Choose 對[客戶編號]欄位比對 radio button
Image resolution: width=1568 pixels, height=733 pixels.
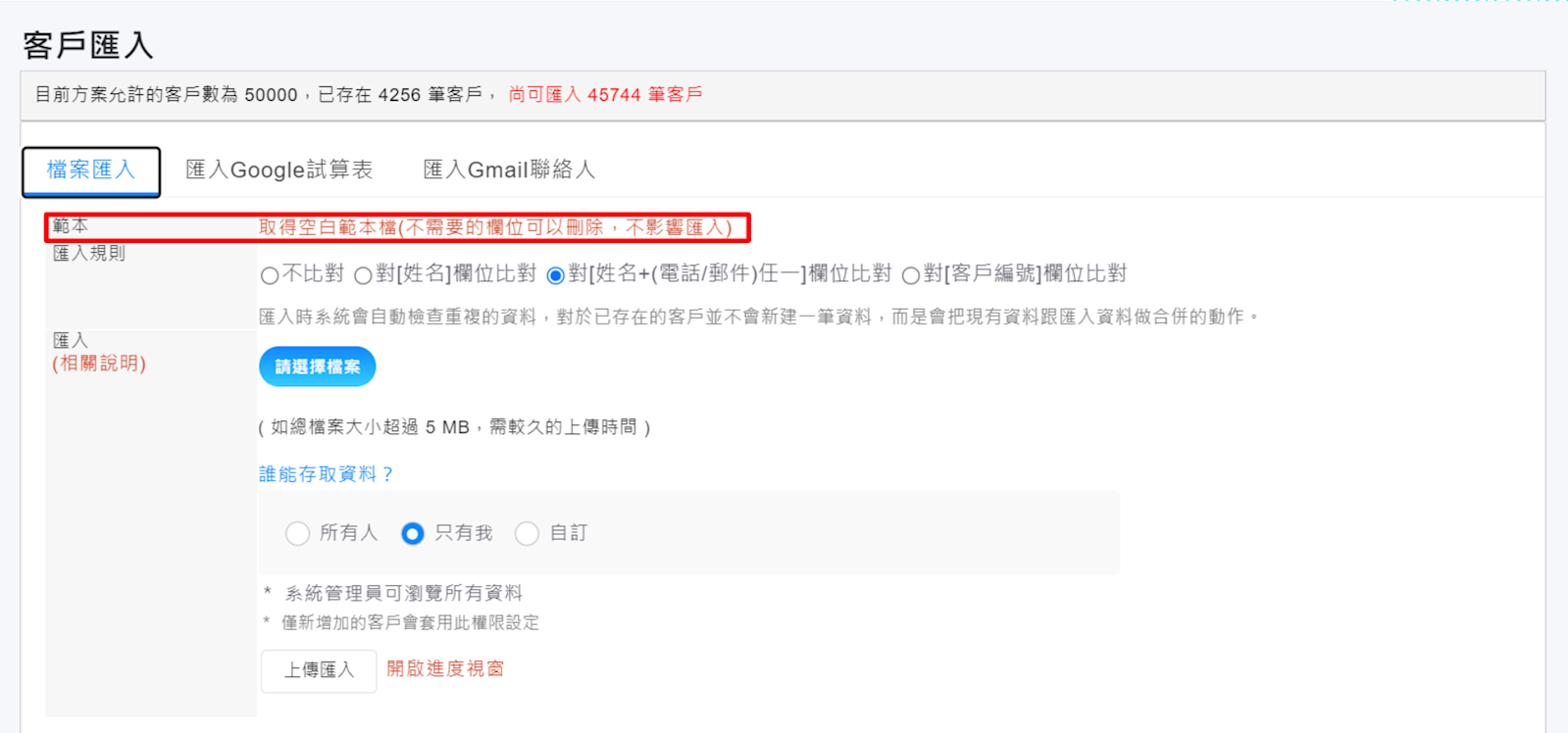pos(910,275)
